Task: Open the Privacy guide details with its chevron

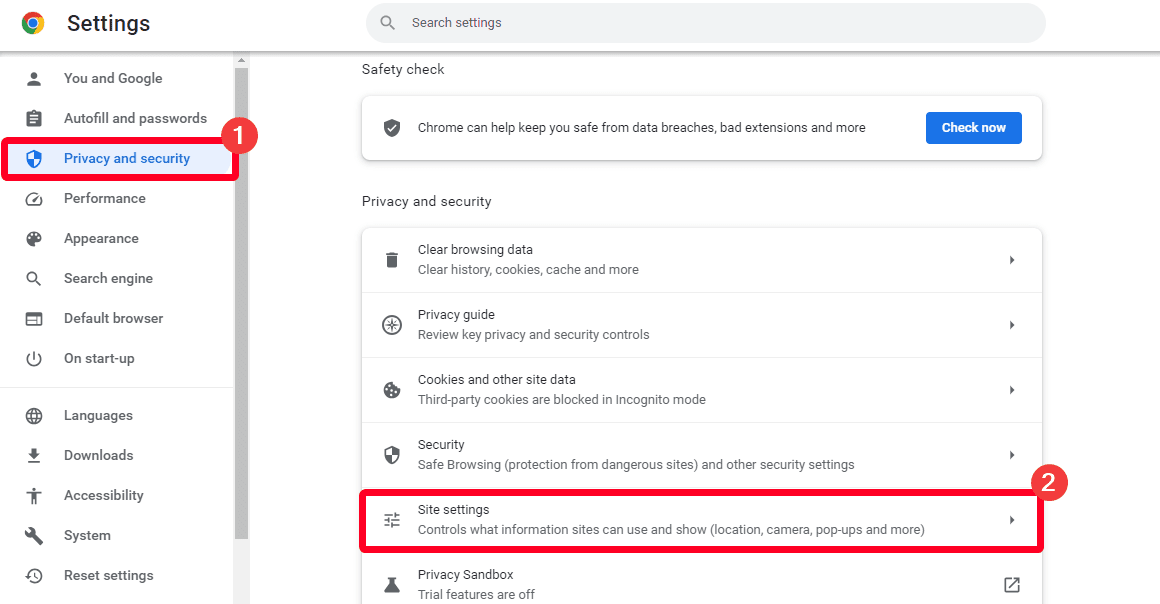Action: tap(1011, 324)
